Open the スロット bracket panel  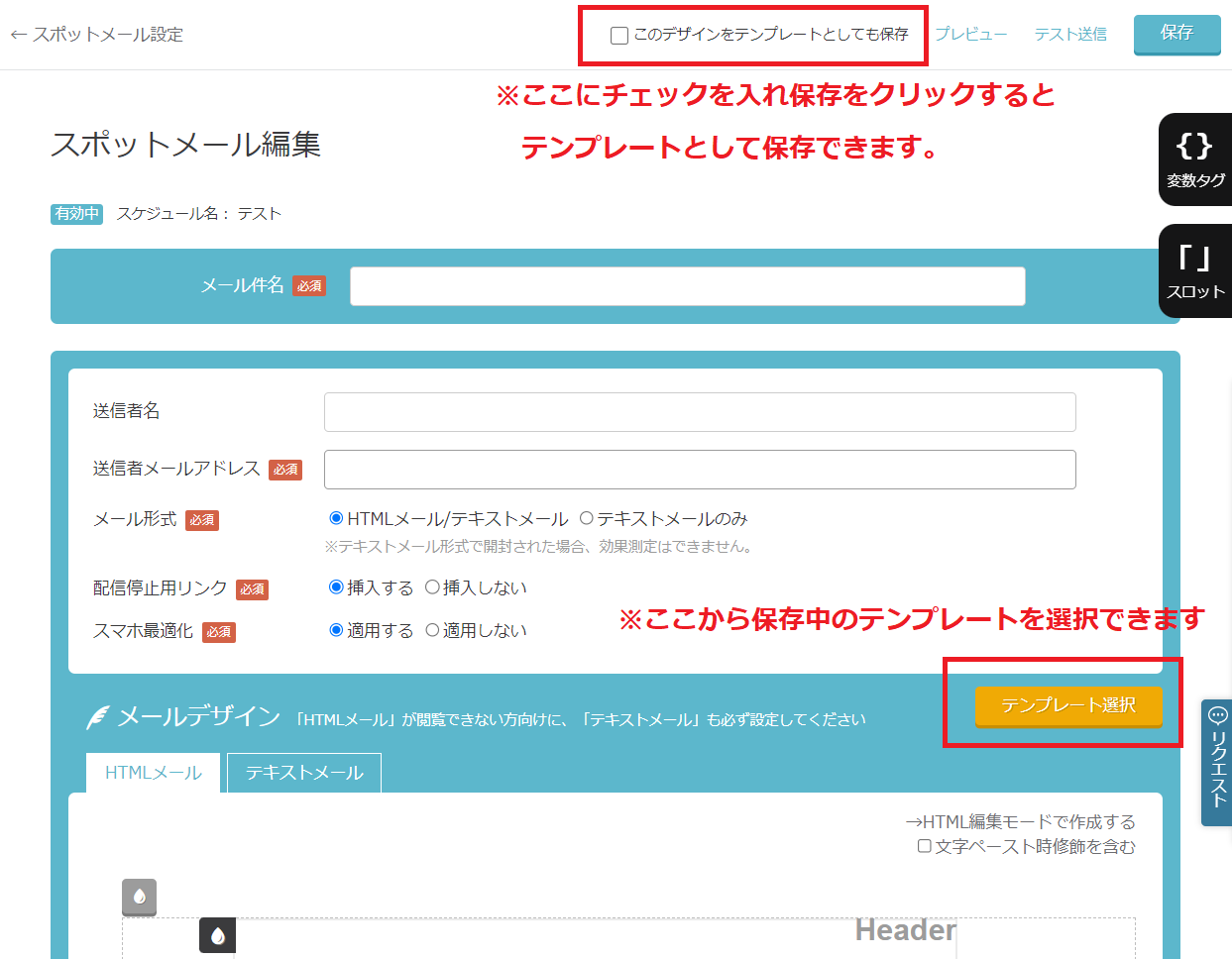pos(1194,270)
